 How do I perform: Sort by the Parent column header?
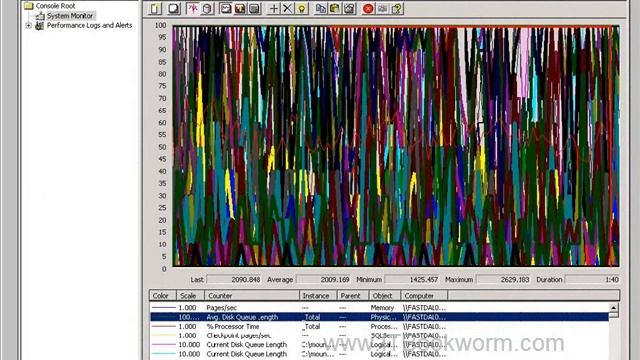[353, 296]
